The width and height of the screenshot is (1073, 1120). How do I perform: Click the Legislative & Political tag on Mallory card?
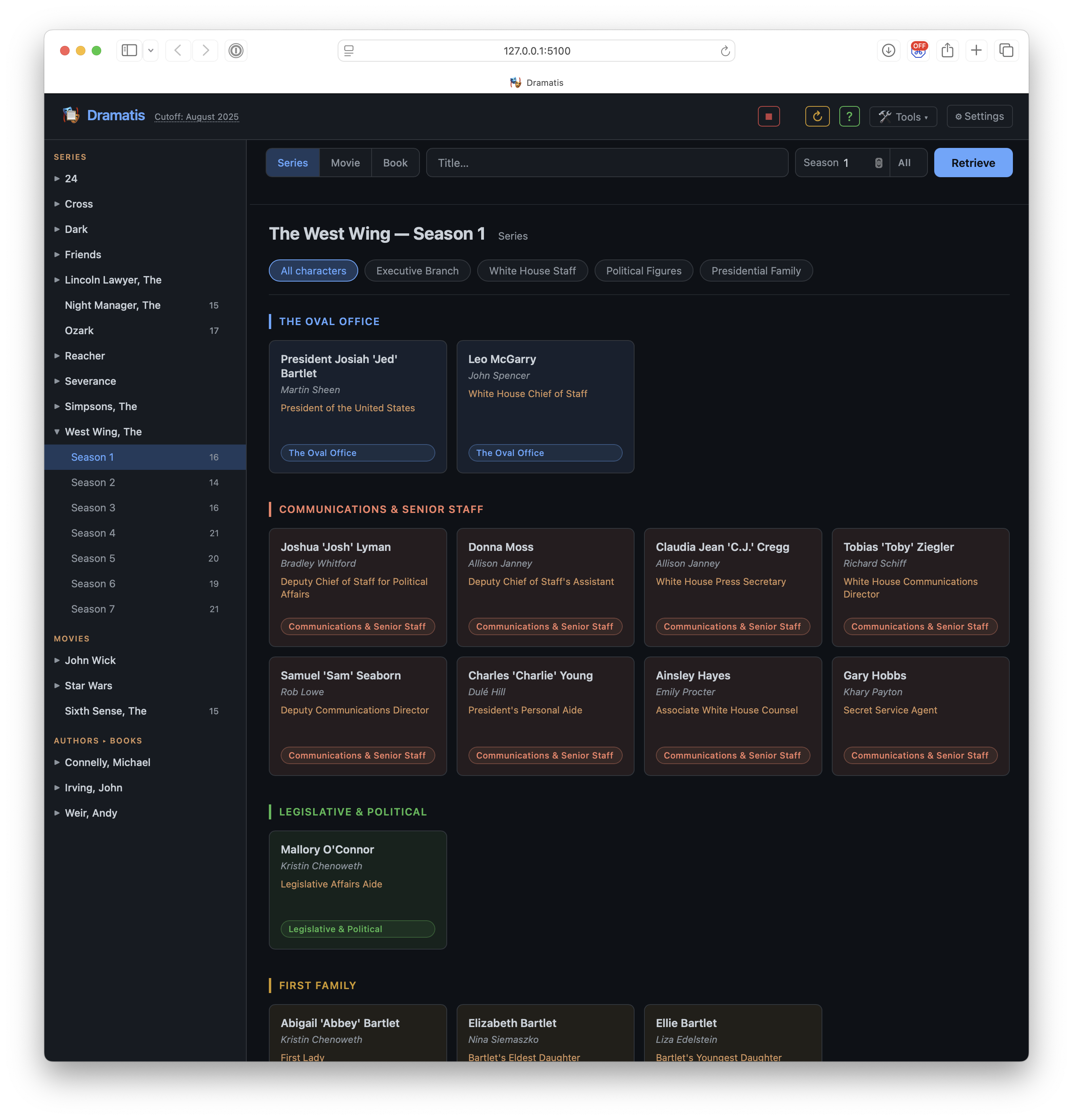pos(358,929)
